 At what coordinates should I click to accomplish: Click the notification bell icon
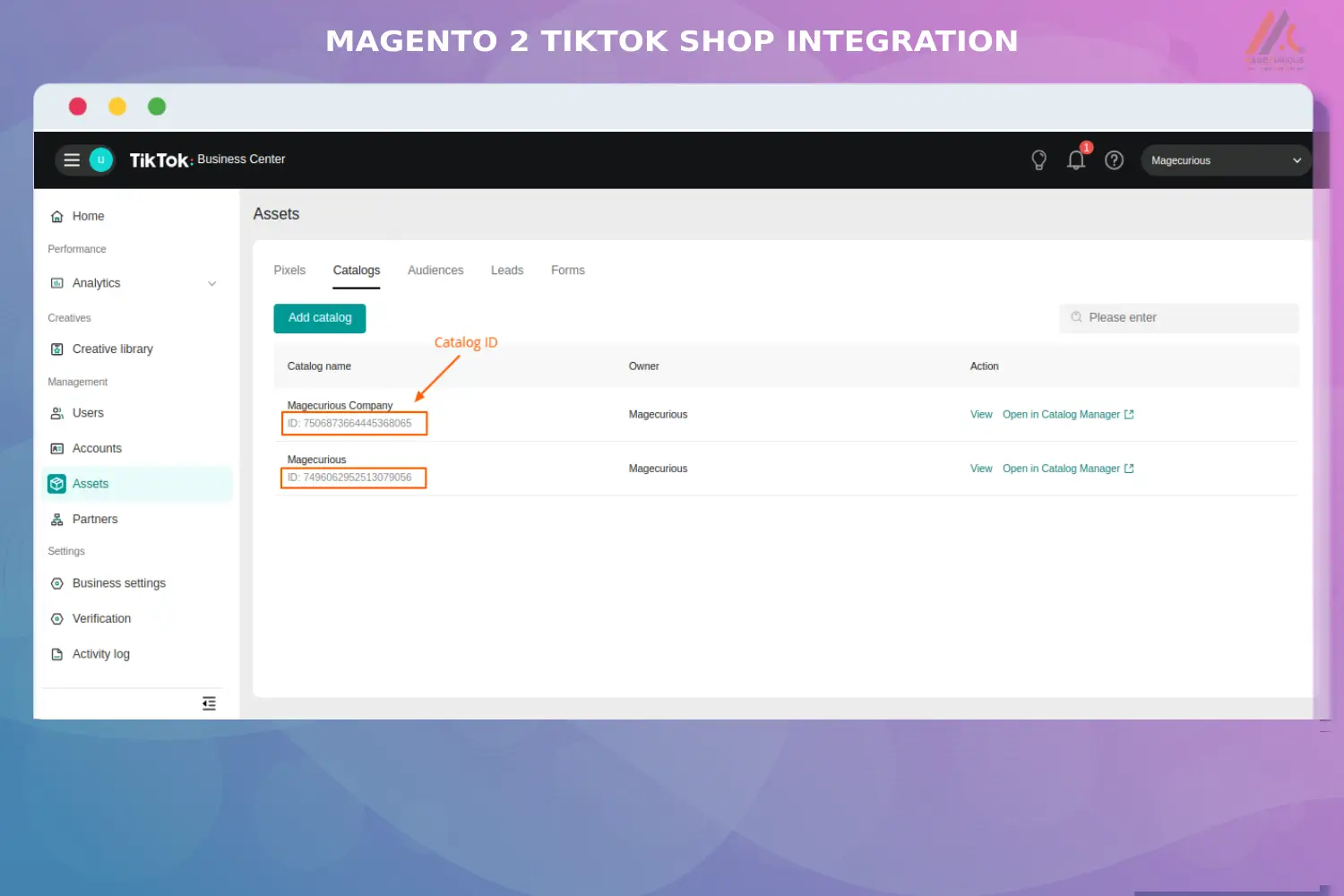pos(1076,159)
